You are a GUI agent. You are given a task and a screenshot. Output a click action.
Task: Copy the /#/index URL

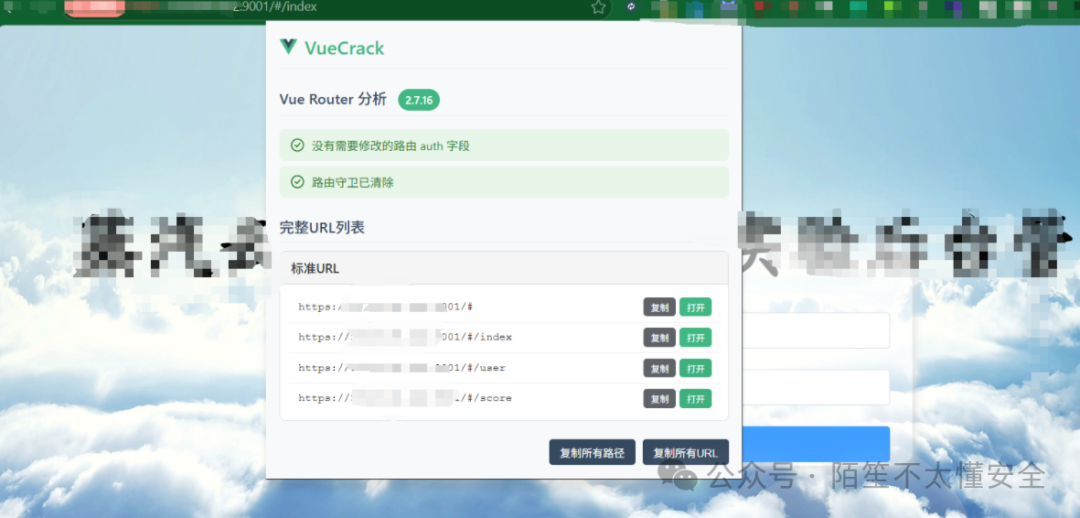(659, 338)
